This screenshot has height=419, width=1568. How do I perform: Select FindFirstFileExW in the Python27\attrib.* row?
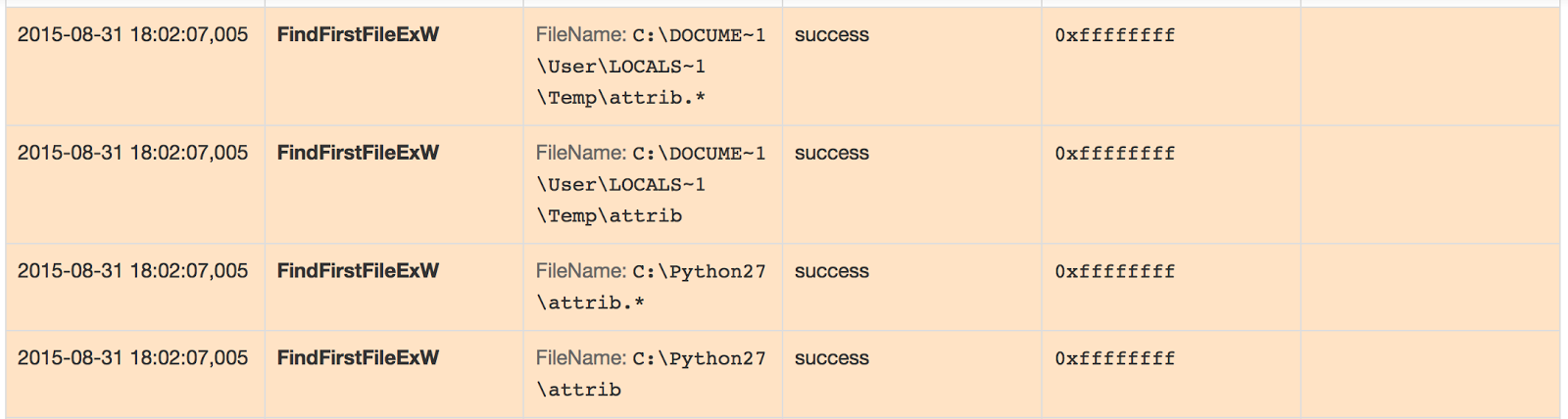tap(358, 271)
